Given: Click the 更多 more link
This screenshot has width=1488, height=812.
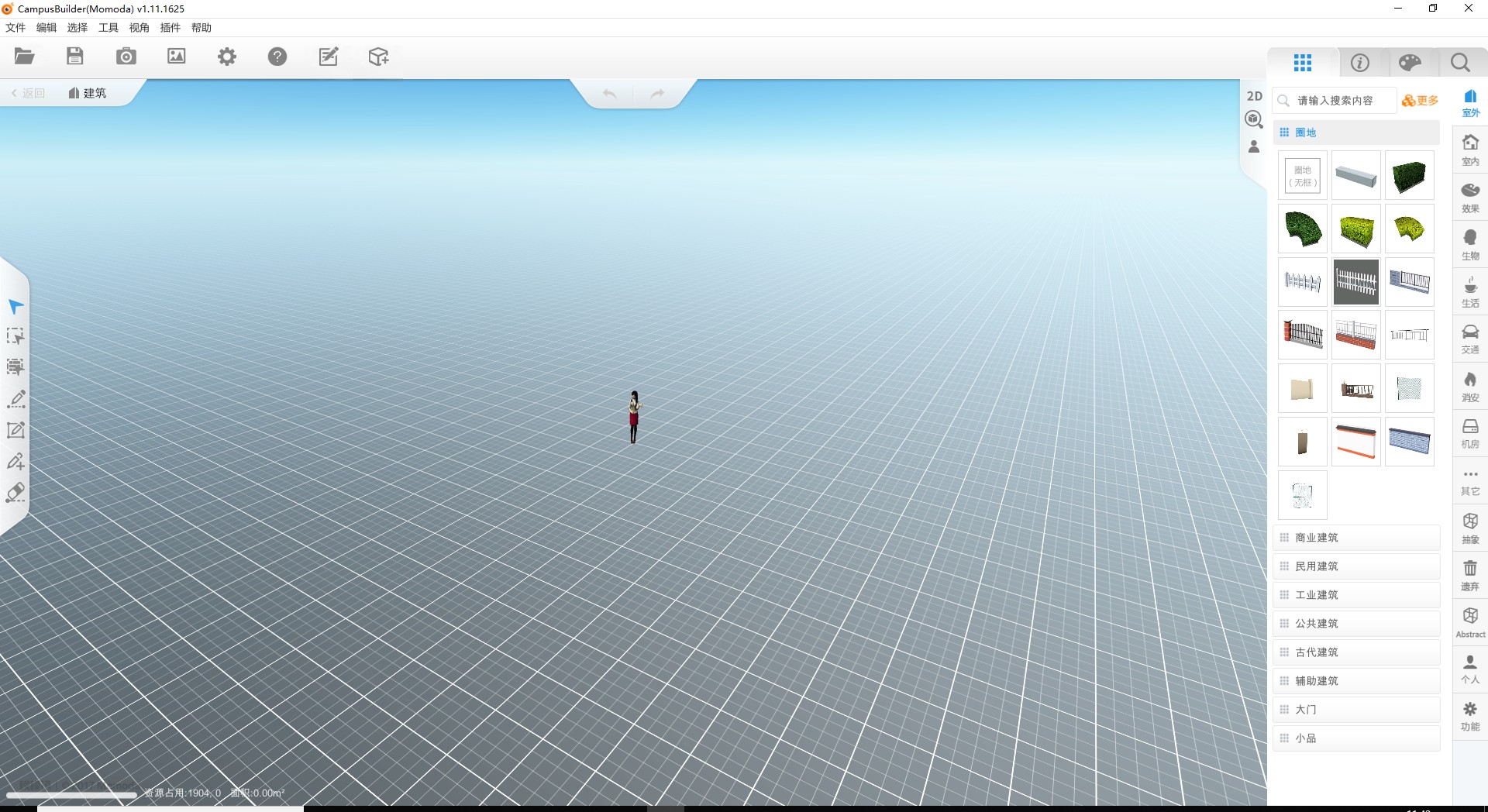Looking at the screenshot, I should pyautogui.click(x=1421, y=101).
